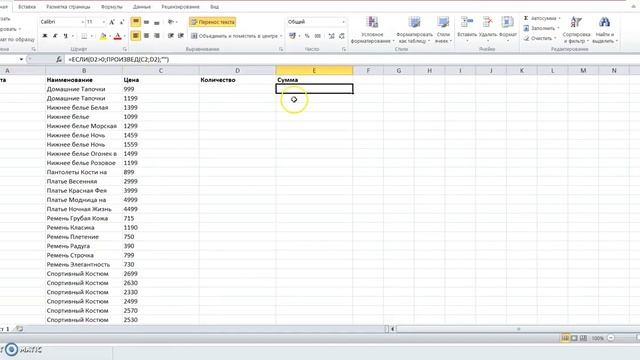Apply bold formatting with the Ж button

pyautogui.click(x=45, y=36)
